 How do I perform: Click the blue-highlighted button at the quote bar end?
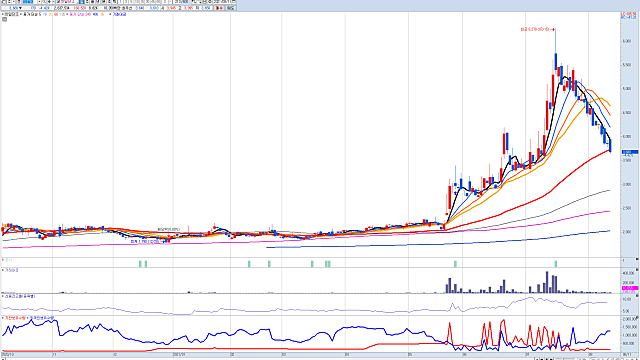point(231,8)
